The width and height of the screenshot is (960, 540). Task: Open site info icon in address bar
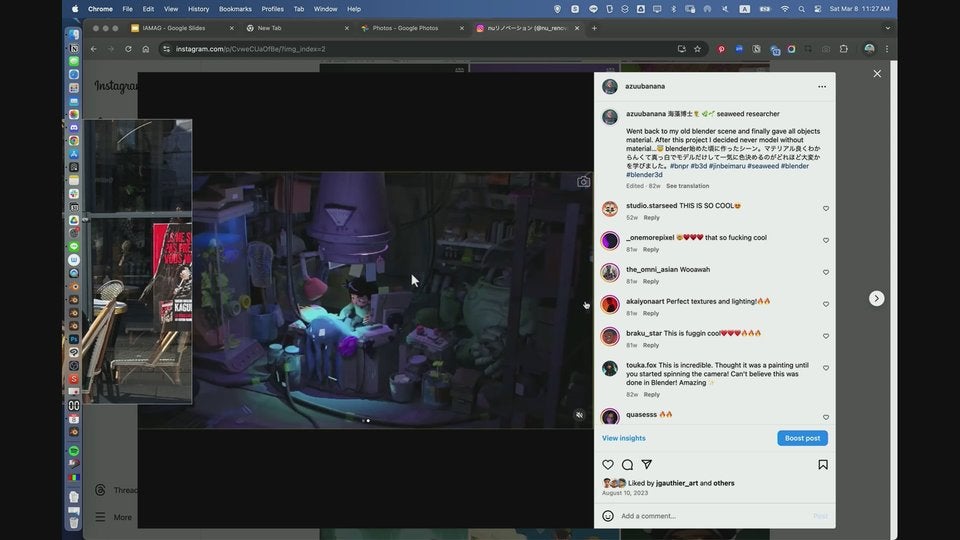click(x=166, y=49)
